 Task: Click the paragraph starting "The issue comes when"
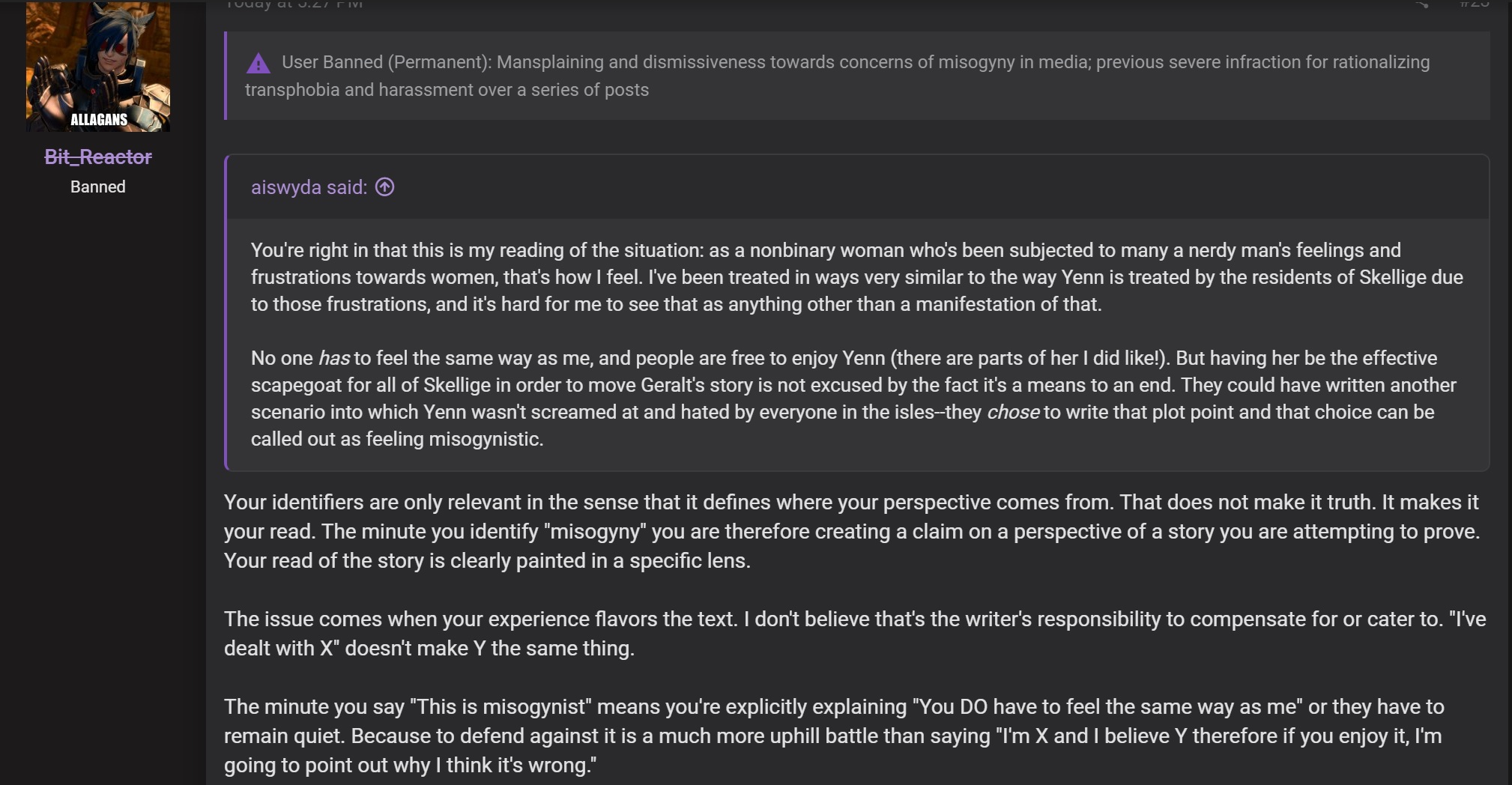tap(855, 634)
